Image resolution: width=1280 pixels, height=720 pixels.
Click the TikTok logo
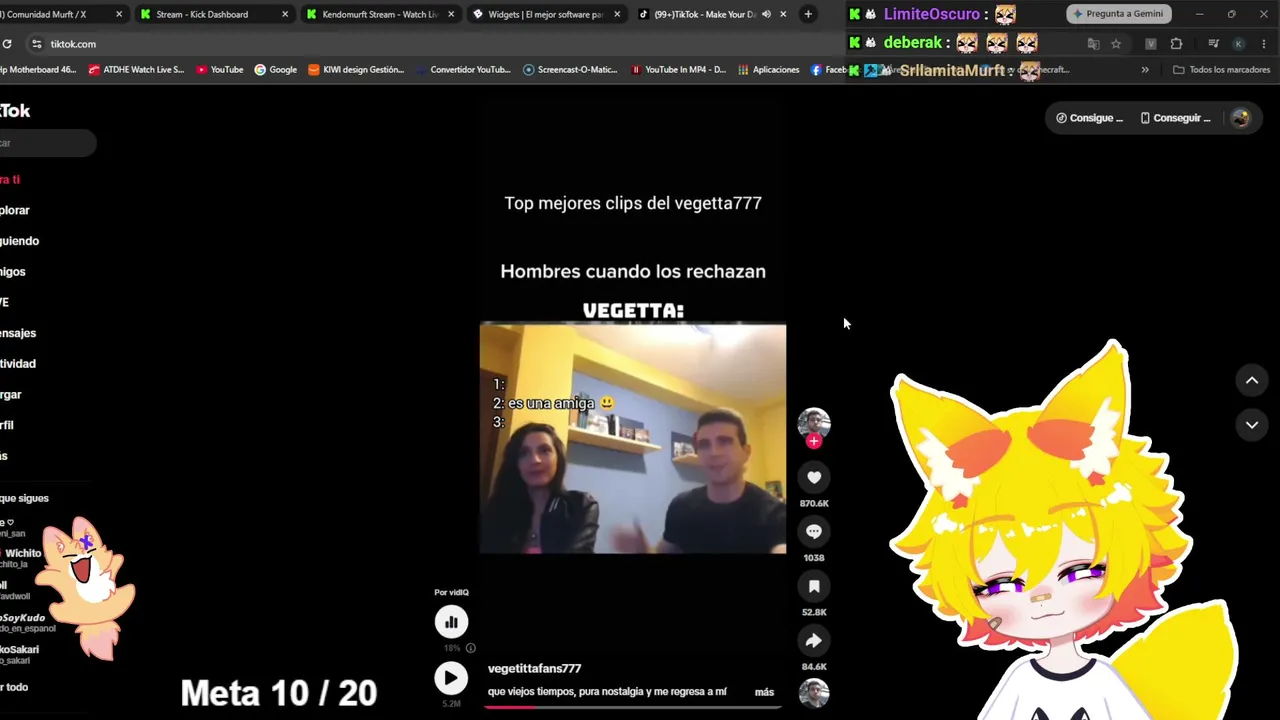pyautogui.click(x=15, y=111)
